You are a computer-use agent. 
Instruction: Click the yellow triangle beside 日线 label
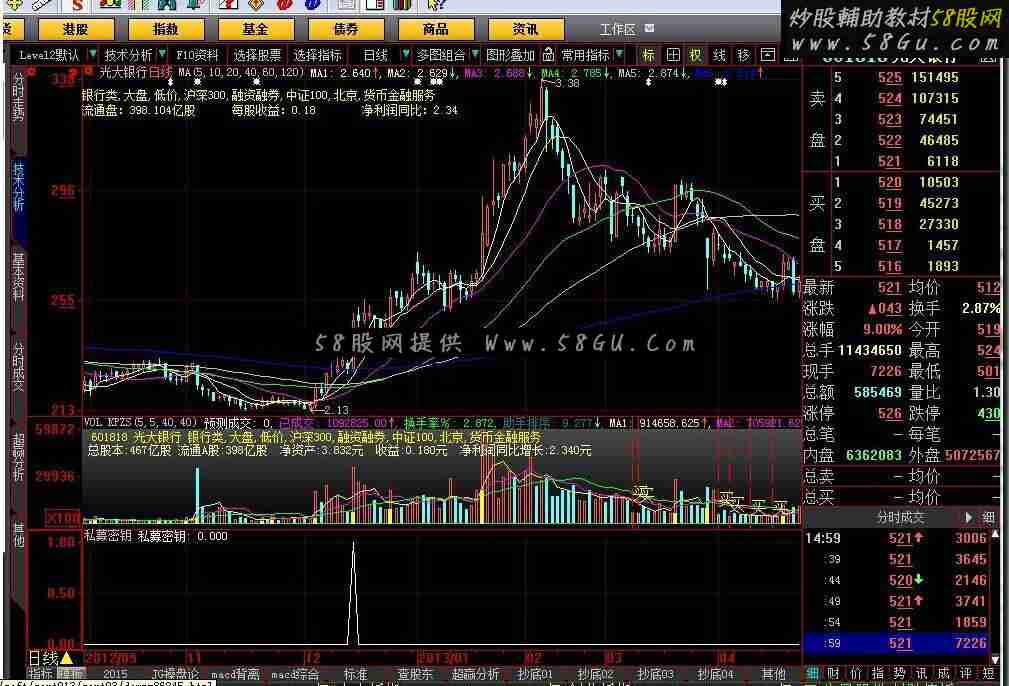click(66, 658)
